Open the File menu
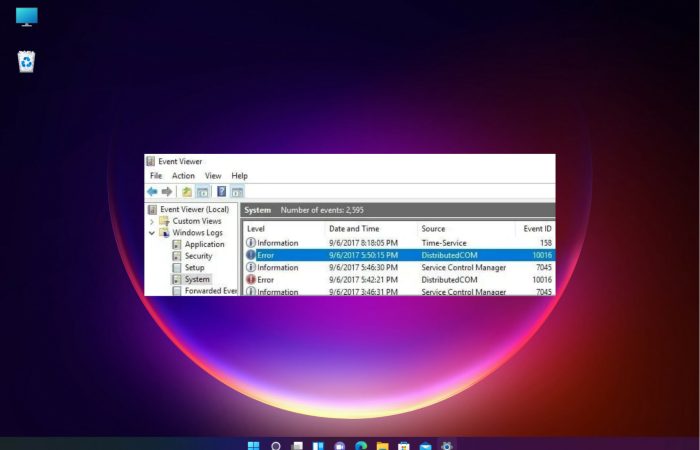 (x=156, y=176)
